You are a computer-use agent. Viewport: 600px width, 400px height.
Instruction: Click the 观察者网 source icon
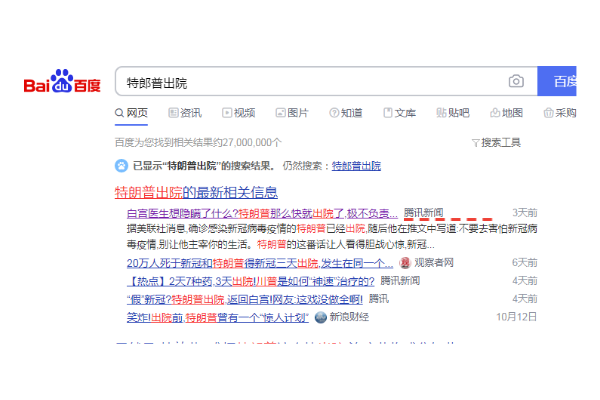pyautogui.click(x=405, y=263)
